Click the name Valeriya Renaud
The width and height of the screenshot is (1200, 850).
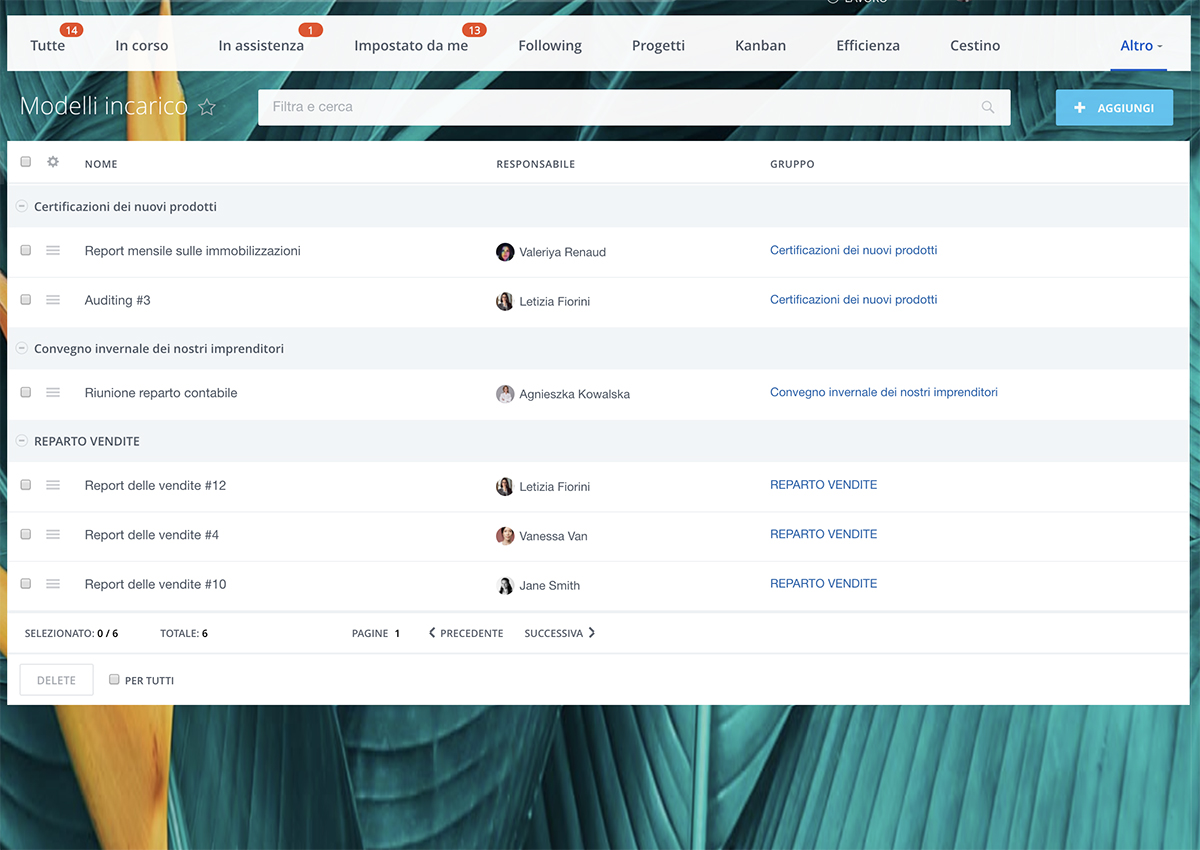pos(563,253)
